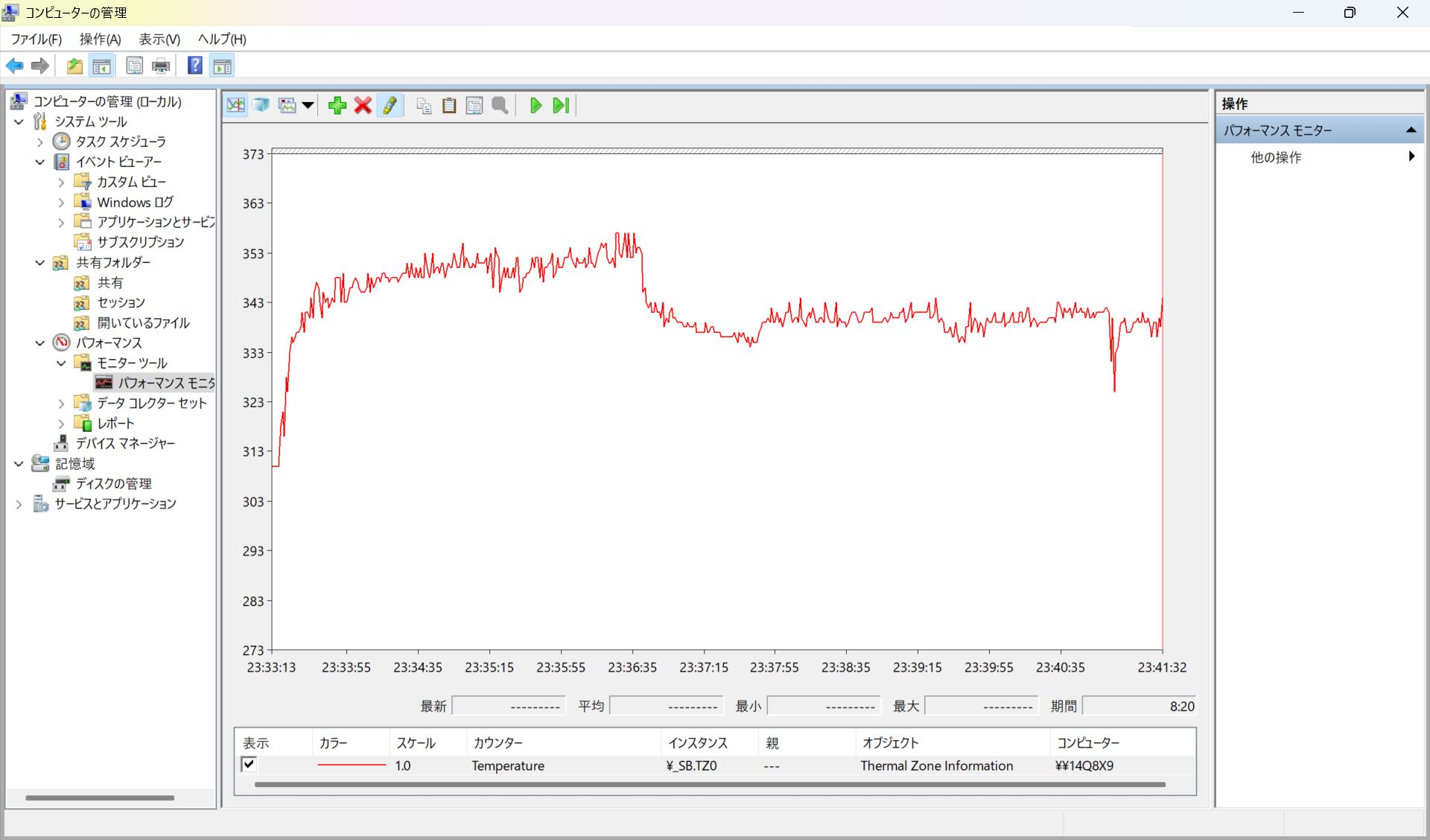Click the Copy Properties icon

tap(424, 106)
